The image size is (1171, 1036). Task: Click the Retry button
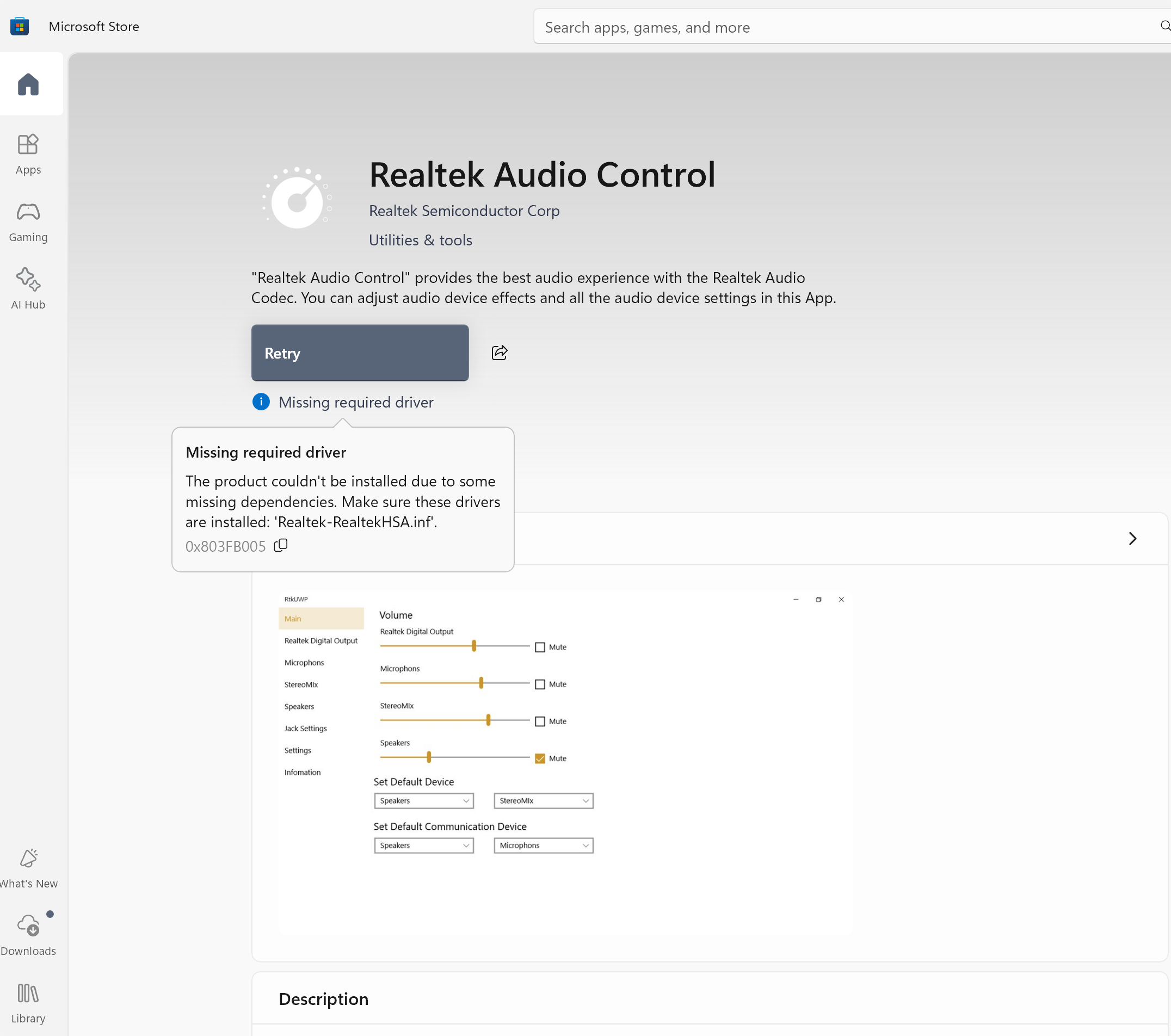tap(360, 353)
